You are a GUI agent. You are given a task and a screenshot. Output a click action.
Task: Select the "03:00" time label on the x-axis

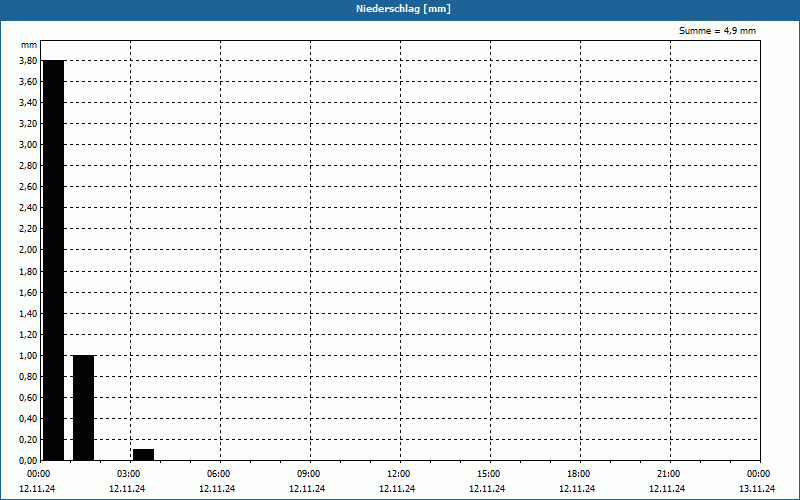tap(129, 474)
